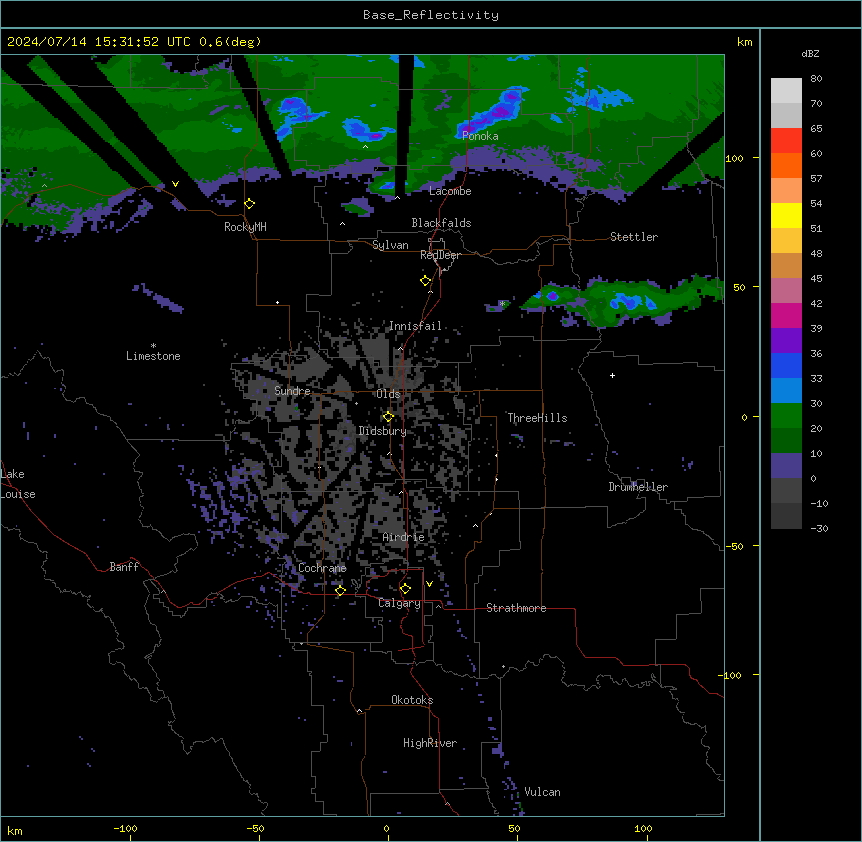Click the bright yellow 51-54 dBZ swatch
The image size is (862, 842).
(786, 215)
